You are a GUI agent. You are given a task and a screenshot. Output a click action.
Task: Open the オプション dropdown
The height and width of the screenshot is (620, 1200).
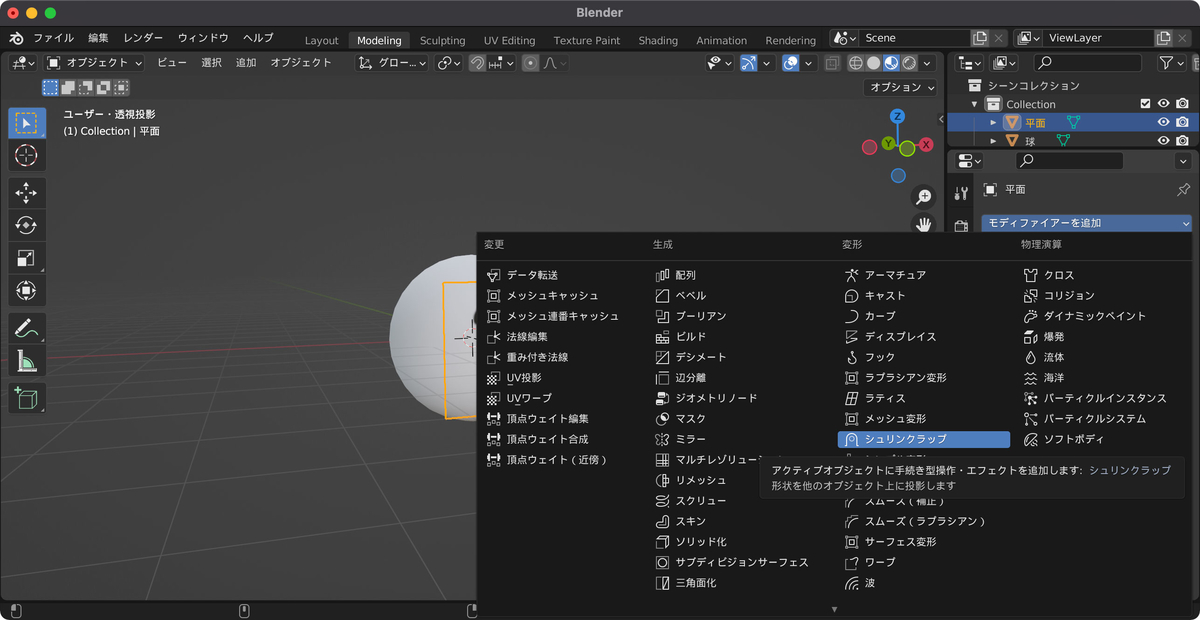[x=901, y=87]
